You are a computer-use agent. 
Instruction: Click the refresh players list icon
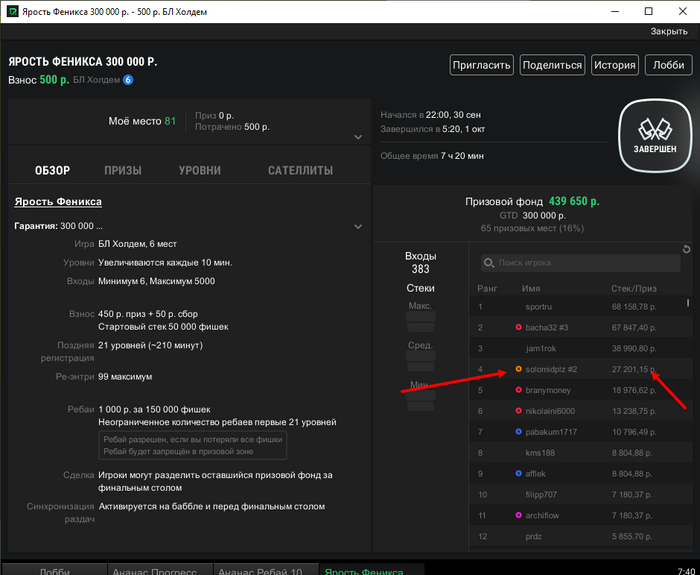pyautogui.click(x=687, y=250)
